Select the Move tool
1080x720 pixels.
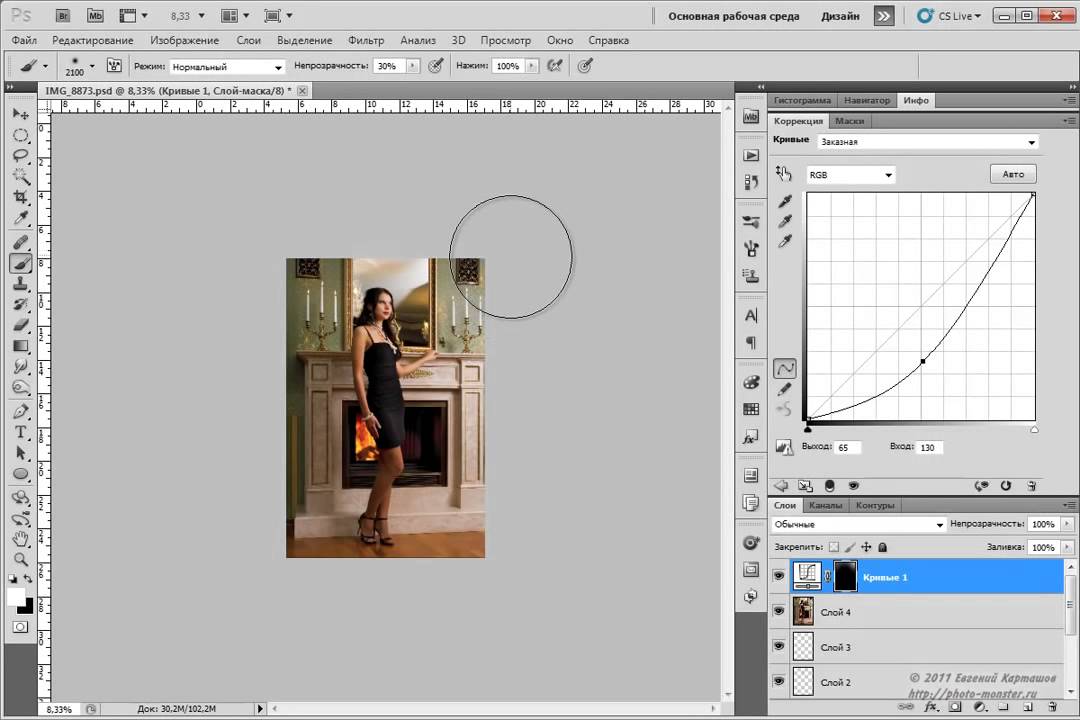pyautogui.click(x=20, y=114)
